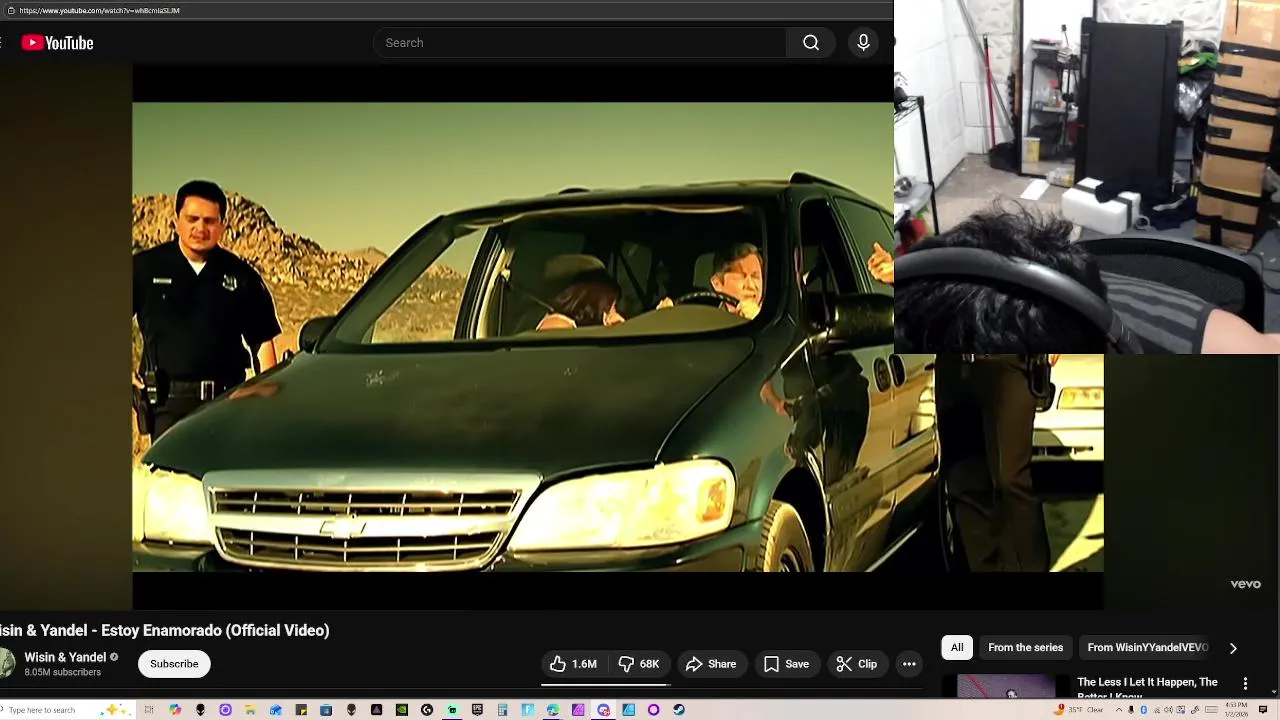Show more filter chips with right arrow

[x=1233, y=648]
